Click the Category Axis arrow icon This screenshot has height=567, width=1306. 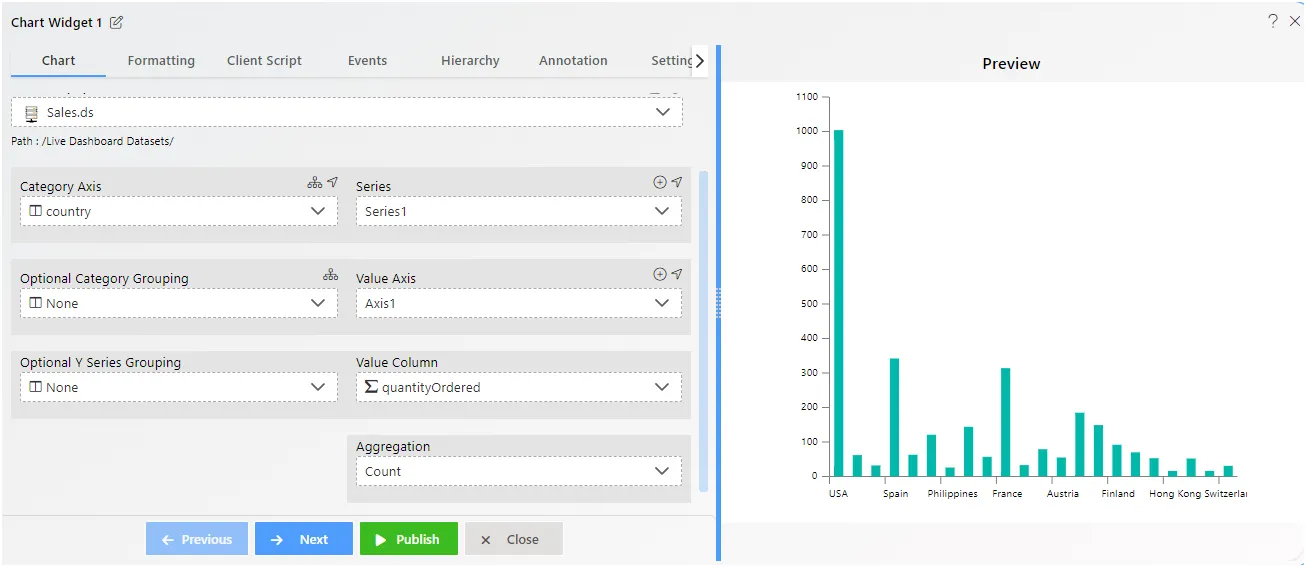333,183
